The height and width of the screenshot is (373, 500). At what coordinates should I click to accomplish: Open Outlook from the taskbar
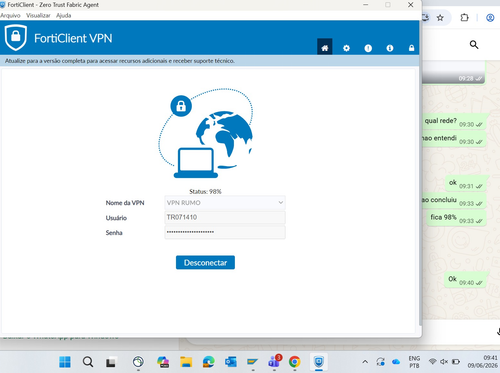coord(231,362)
